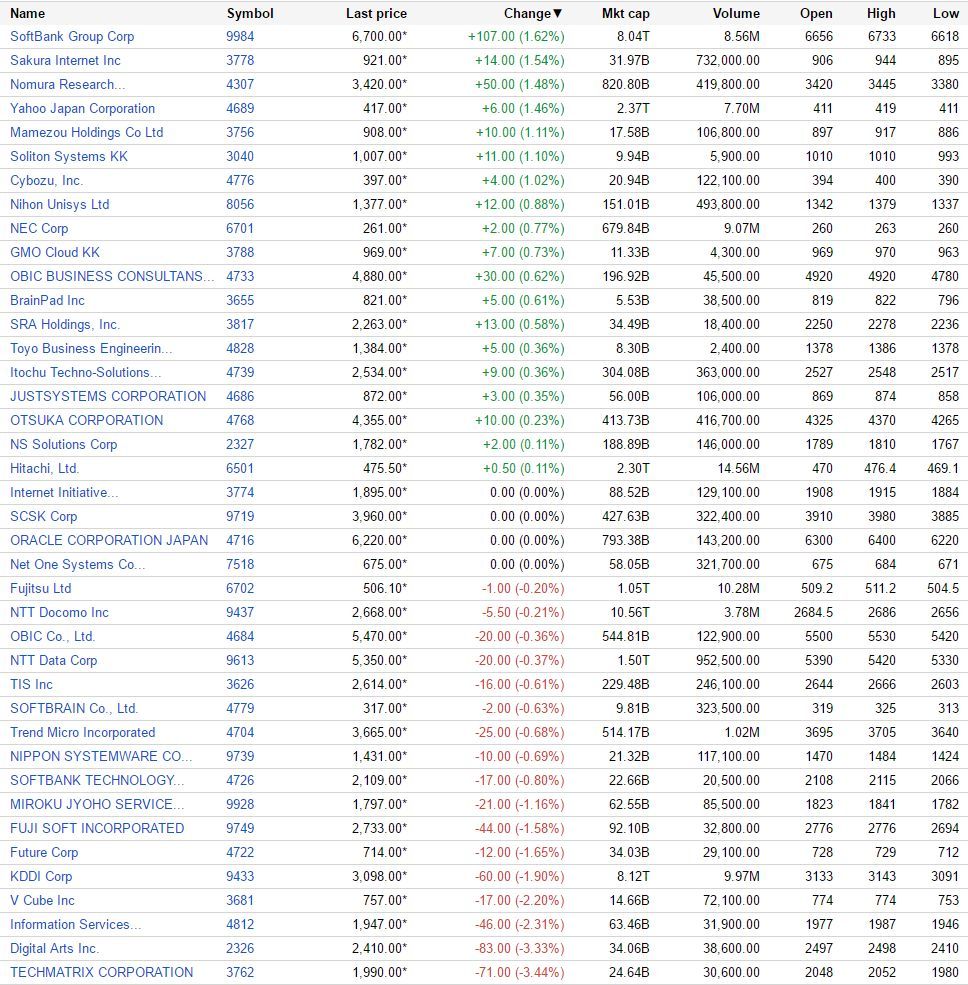Open ORACLE CORPORATION JAPAN link

coord(109,540)
